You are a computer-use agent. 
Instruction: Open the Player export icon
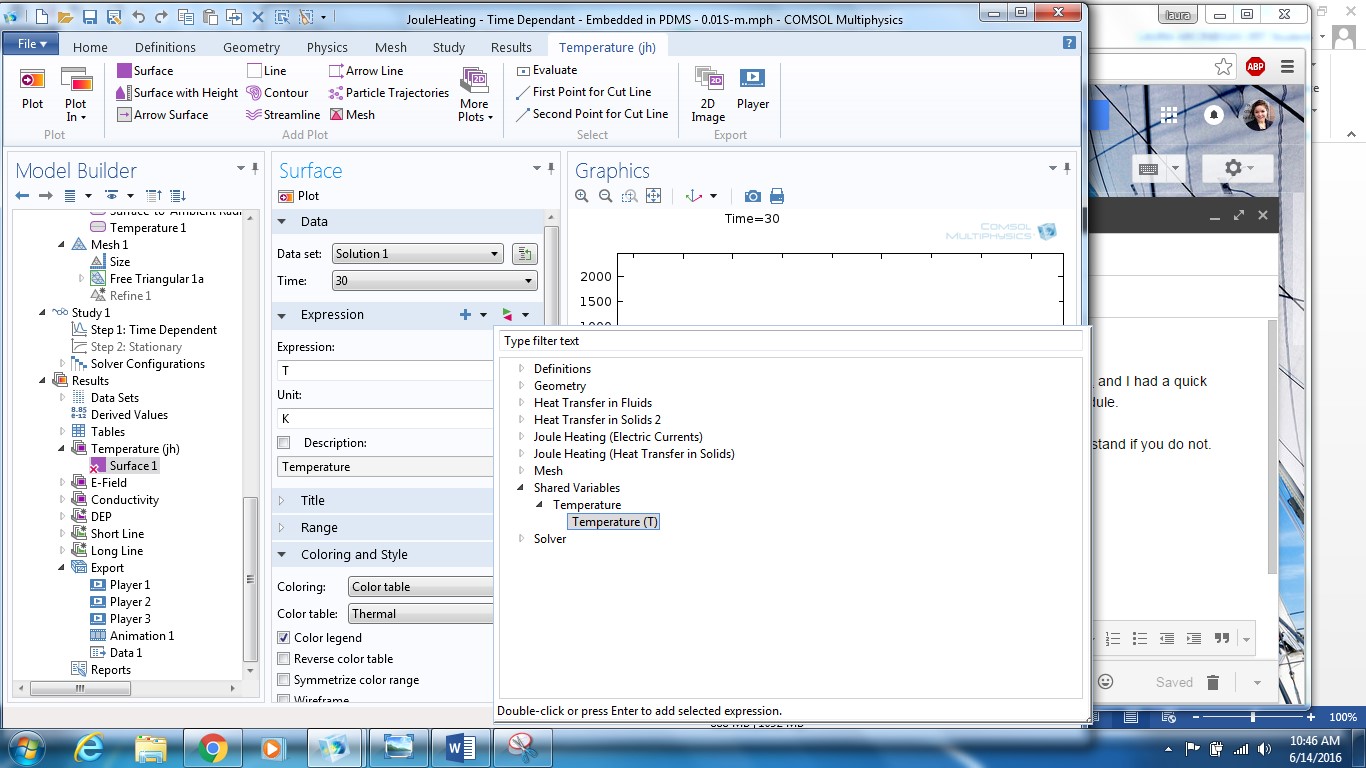[x=752, y=80]
